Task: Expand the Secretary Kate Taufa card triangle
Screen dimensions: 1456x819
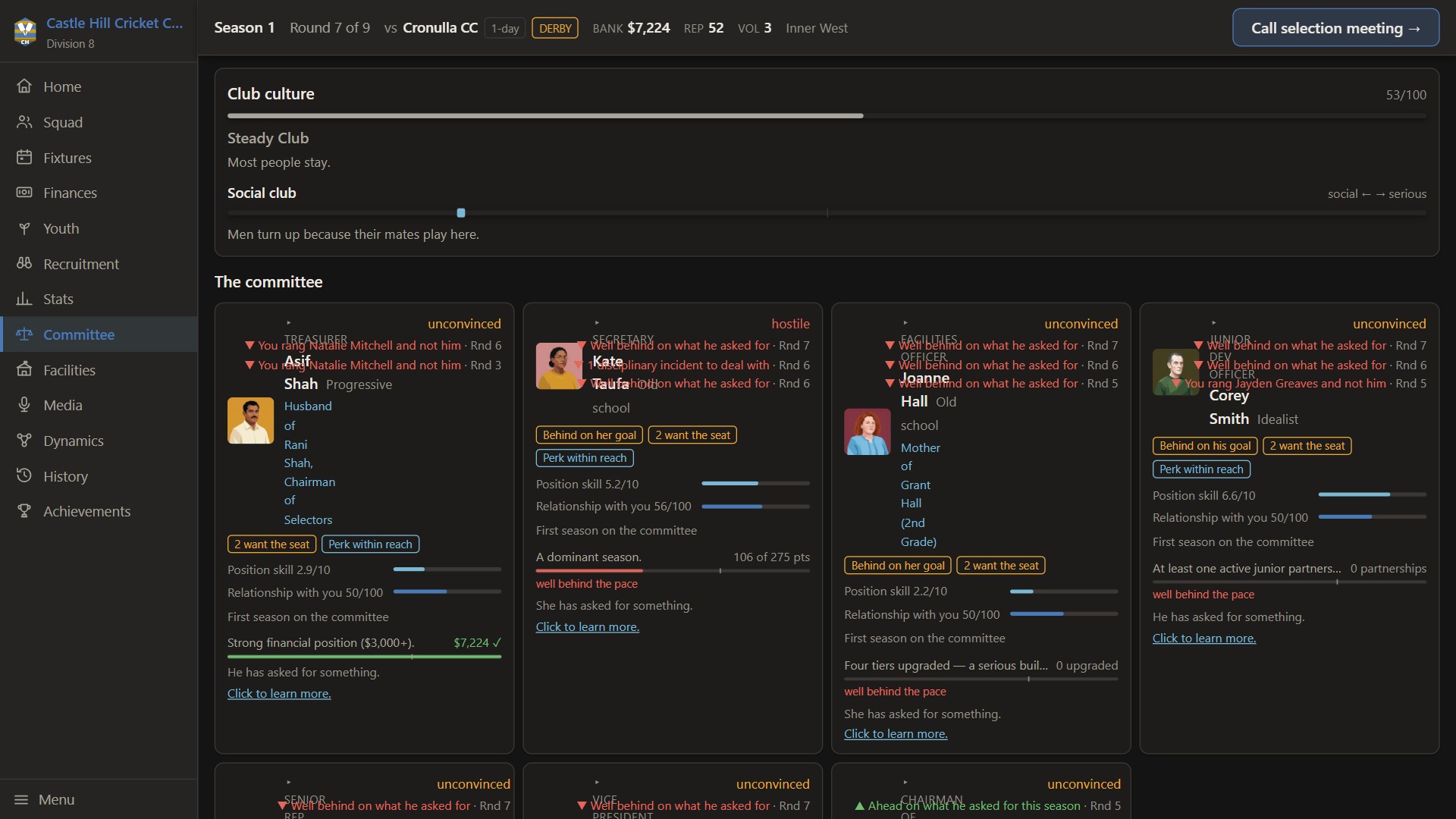Action: click(598, 323)
